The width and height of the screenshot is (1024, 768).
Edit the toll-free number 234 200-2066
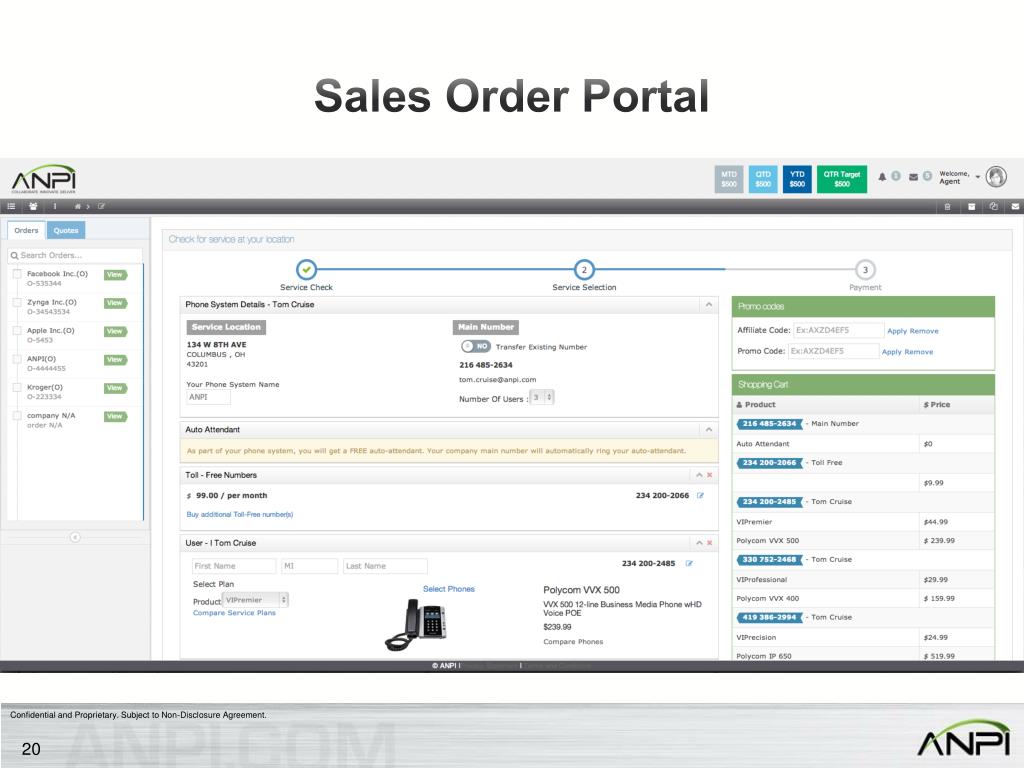tap(701, 496)
